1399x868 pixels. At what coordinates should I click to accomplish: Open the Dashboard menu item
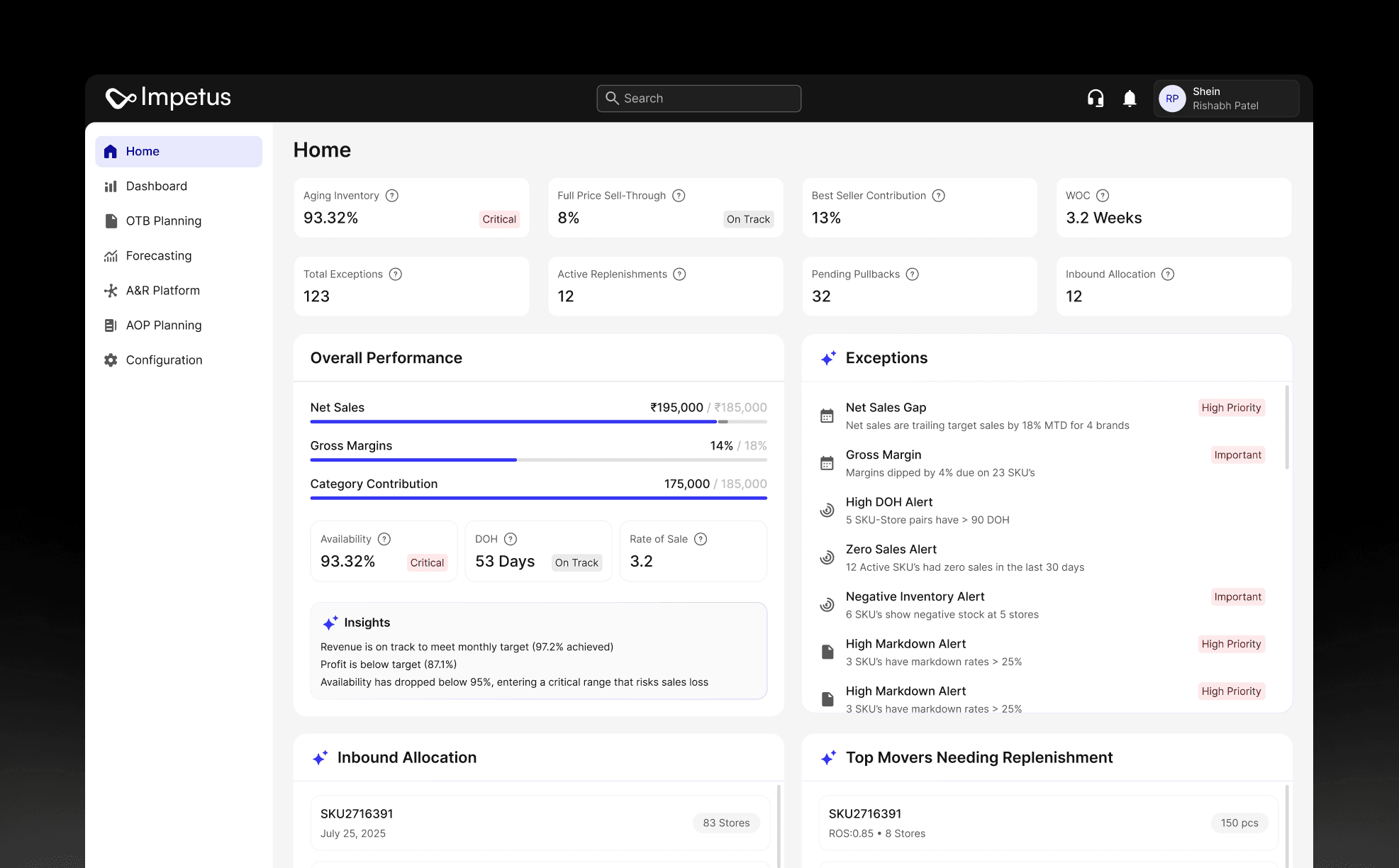click(156, 186)
